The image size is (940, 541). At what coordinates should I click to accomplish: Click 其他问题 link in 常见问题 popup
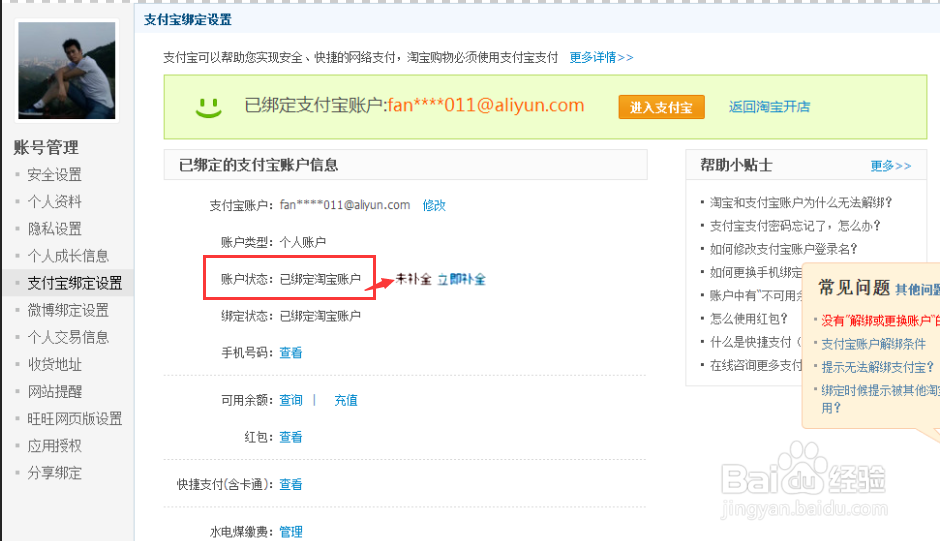coord(917,290)
